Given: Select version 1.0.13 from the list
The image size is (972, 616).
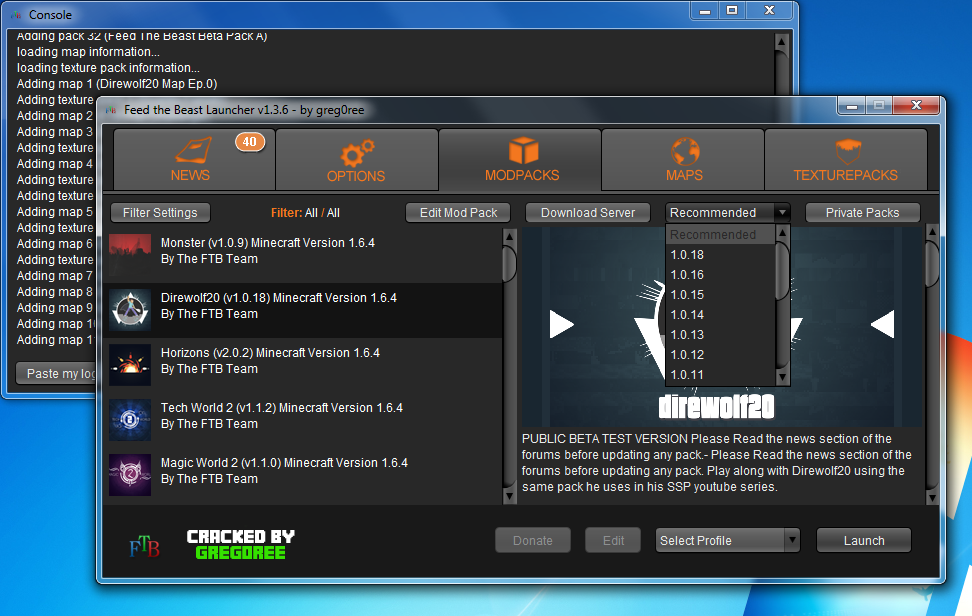Looking at the screenshot, I should 720,335.
